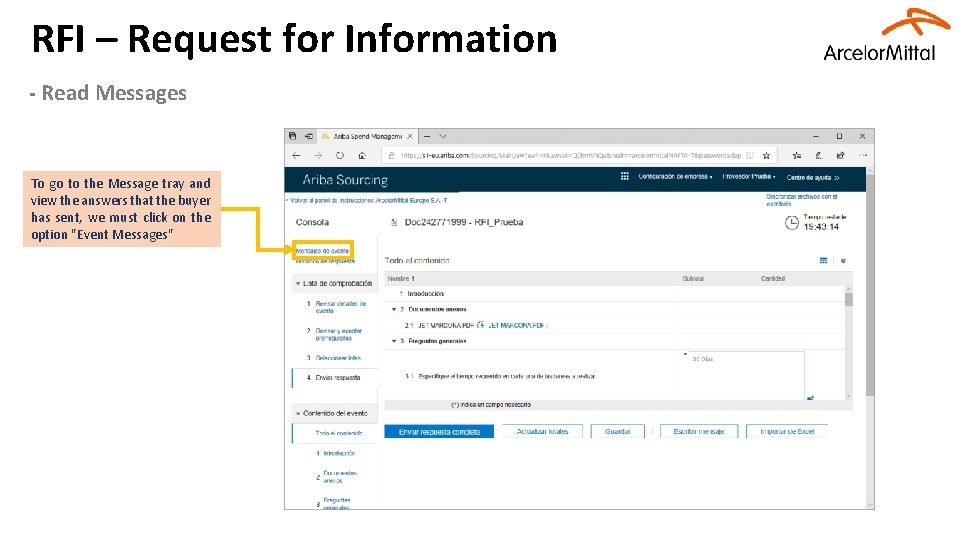
Task: Click the Guardar button
Action: (618, 432)
